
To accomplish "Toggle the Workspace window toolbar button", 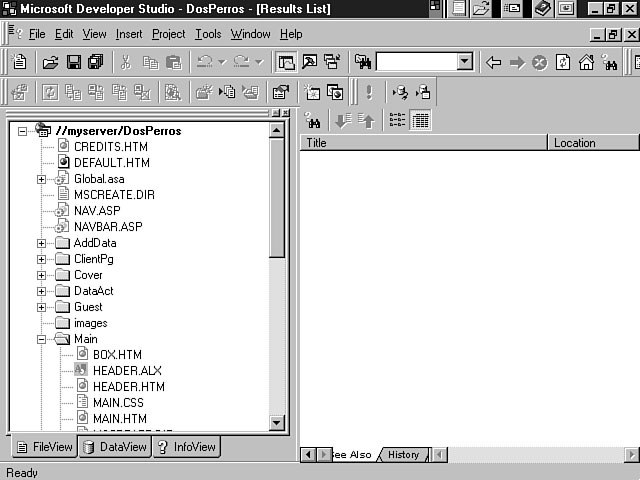I will (287, 62).
